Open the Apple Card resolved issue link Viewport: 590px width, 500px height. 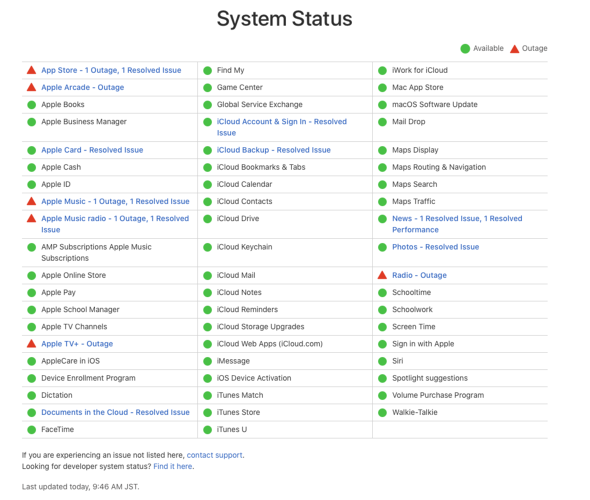(x=92, y=150)
